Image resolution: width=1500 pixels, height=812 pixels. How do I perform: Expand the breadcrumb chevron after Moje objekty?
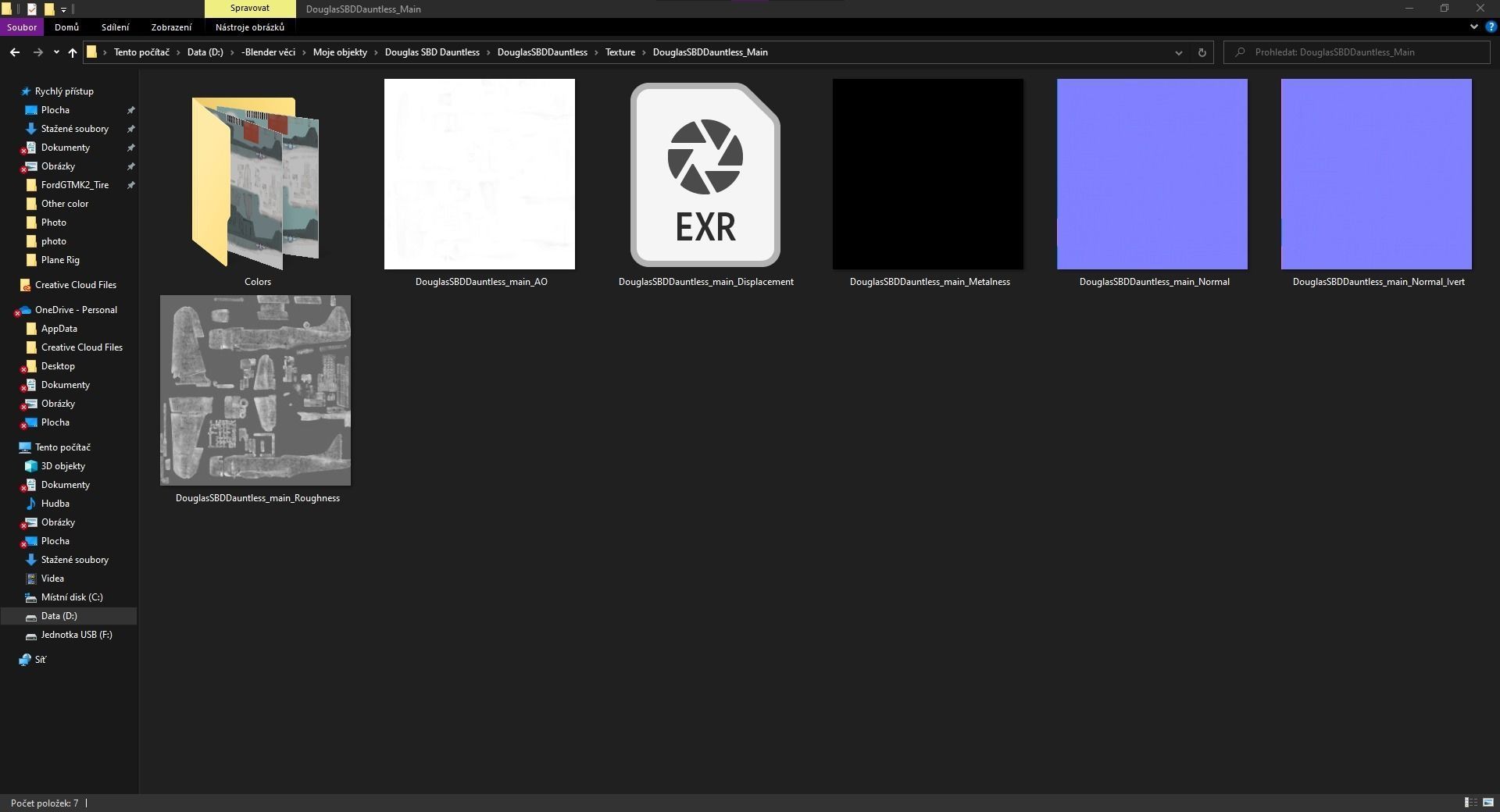click(x=376, y=52)
